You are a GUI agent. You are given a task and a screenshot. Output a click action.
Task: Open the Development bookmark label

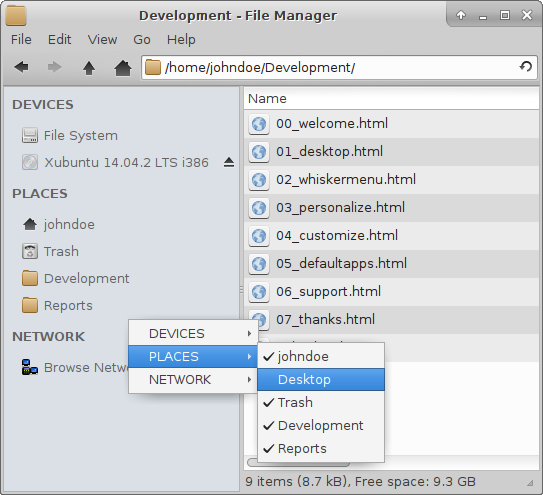click(87, 279)
